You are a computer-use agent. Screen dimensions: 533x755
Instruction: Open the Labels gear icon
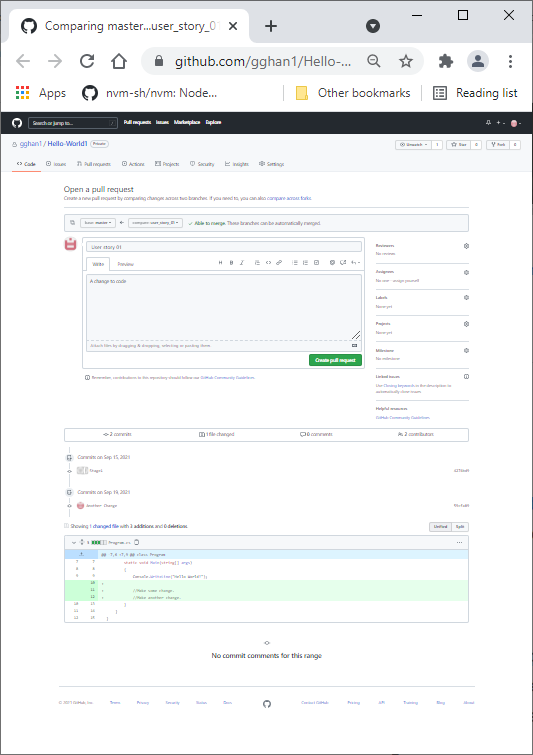466,298
